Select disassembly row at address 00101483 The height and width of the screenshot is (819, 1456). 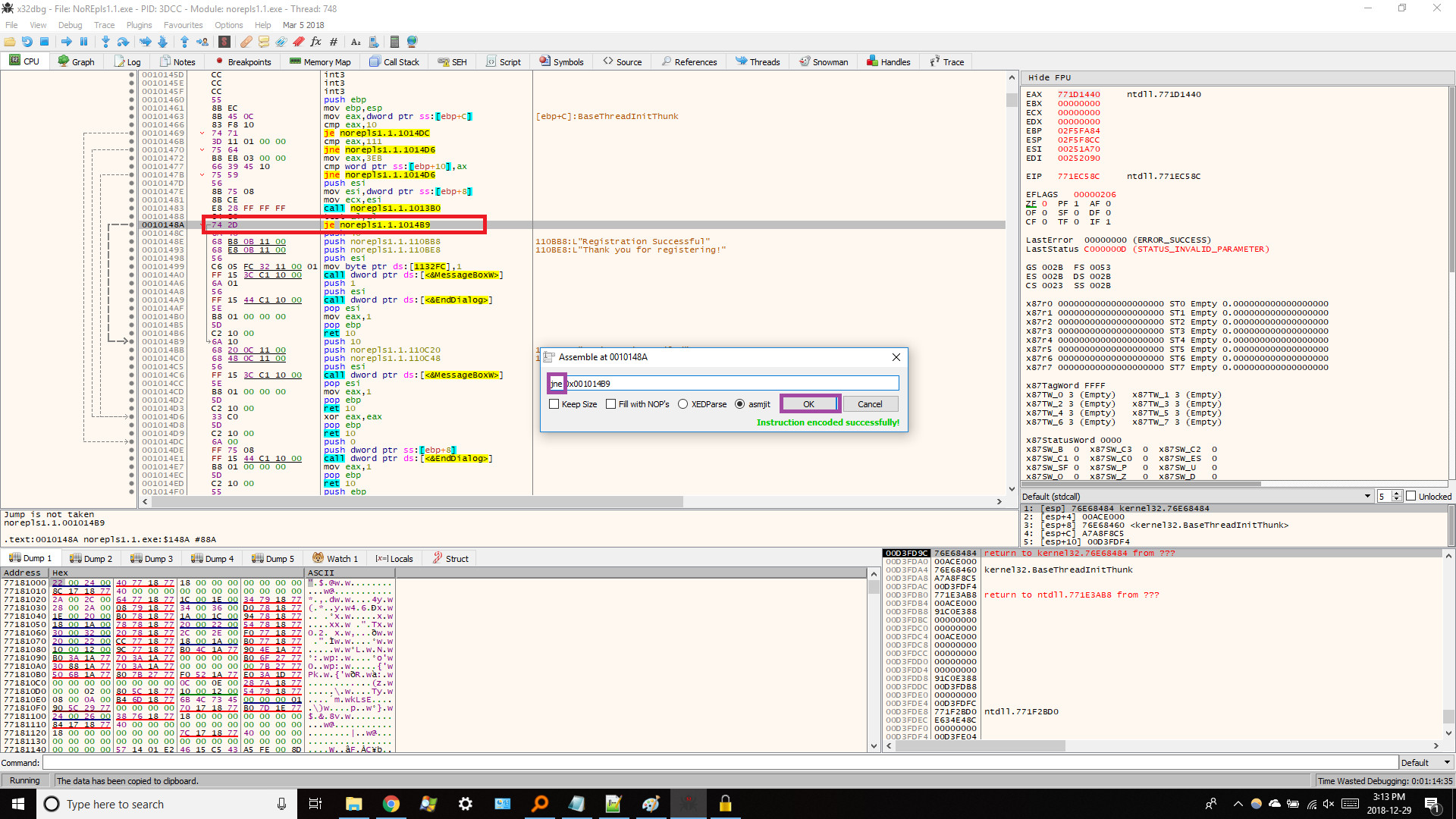(572, 209)
